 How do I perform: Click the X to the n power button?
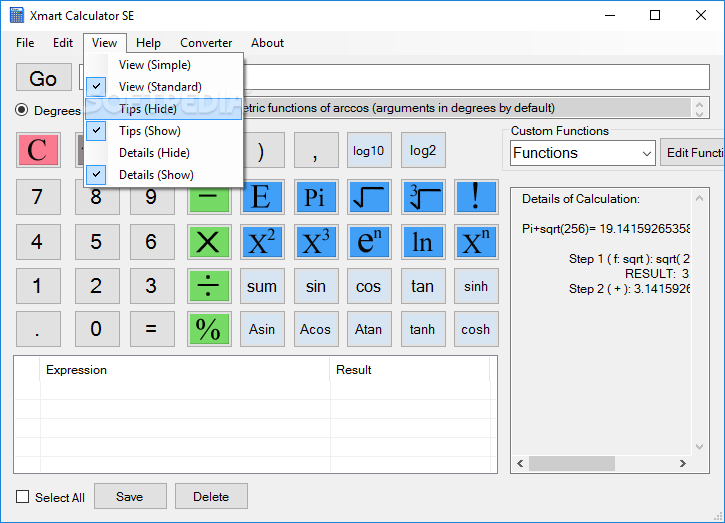pyautogui.click(x=476, y=242)
